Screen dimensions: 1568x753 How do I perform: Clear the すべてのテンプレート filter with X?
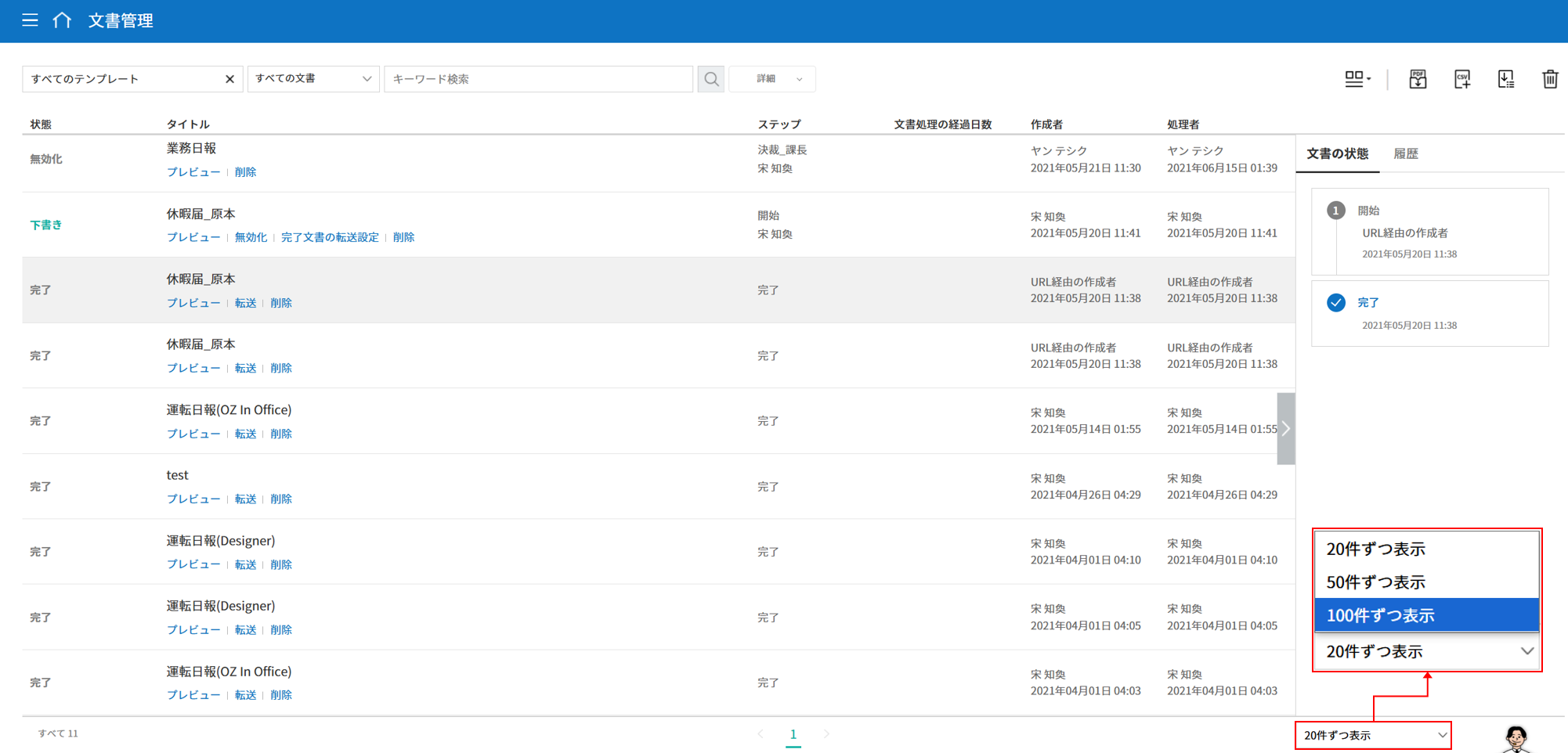(229, 79)
